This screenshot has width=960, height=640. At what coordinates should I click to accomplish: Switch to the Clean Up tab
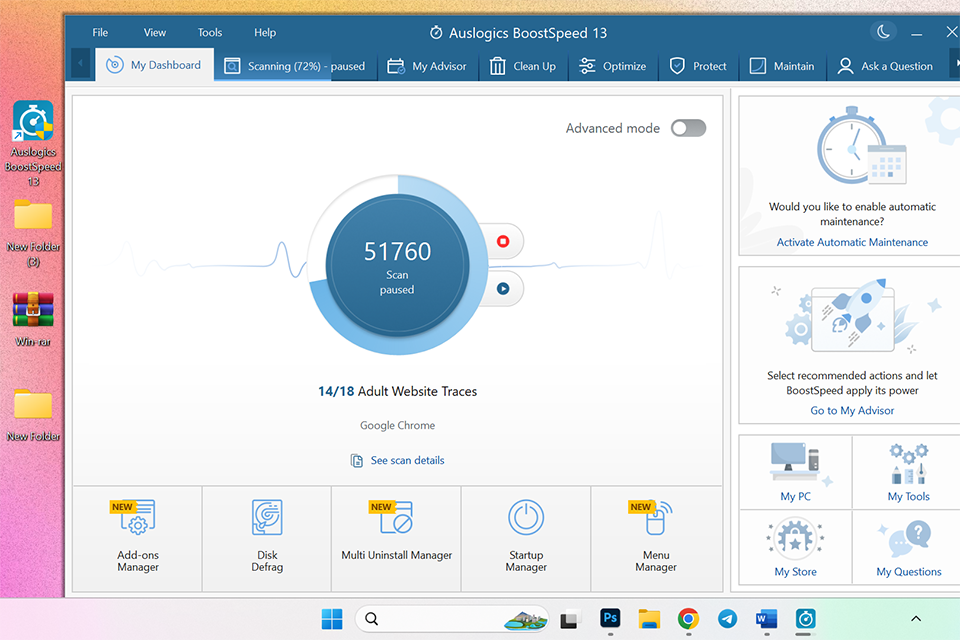point(523,66)
